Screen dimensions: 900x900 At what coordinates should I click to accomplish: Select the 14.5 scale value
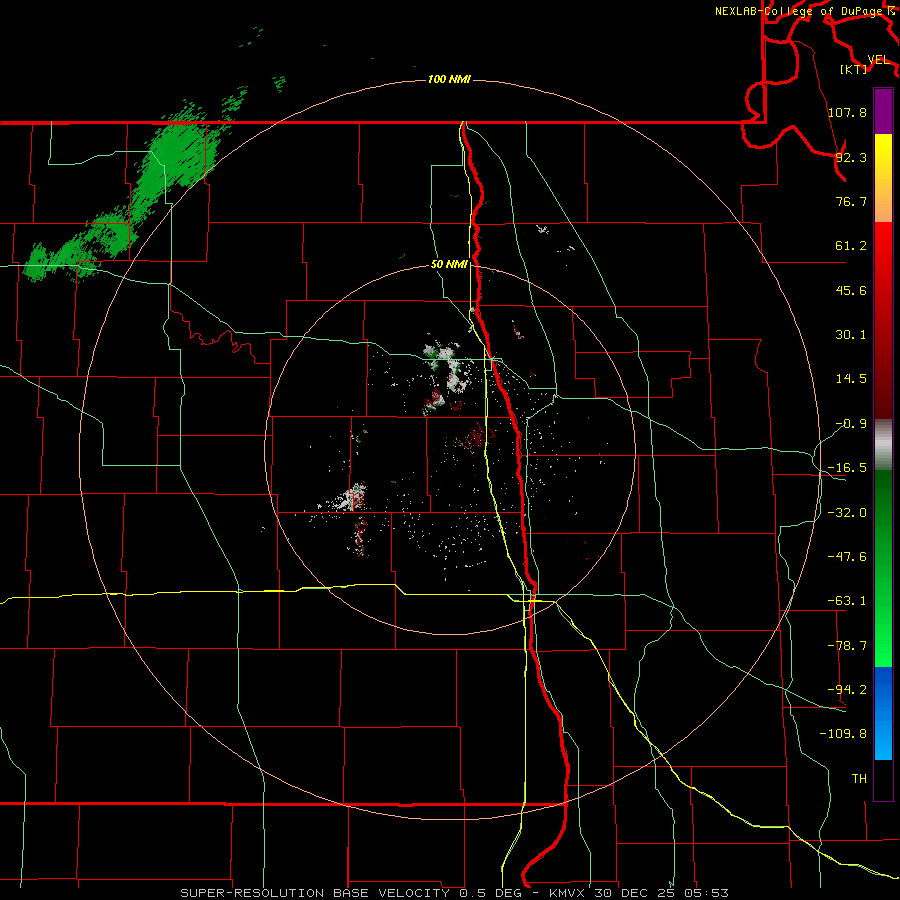pos(851,379)
